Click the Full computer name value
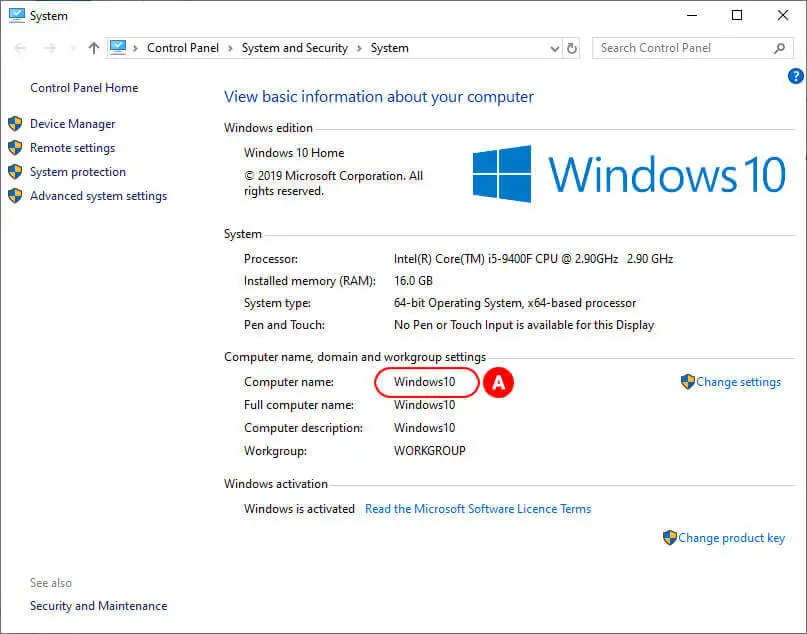The image size is (807, 634). tap(425, 405)
